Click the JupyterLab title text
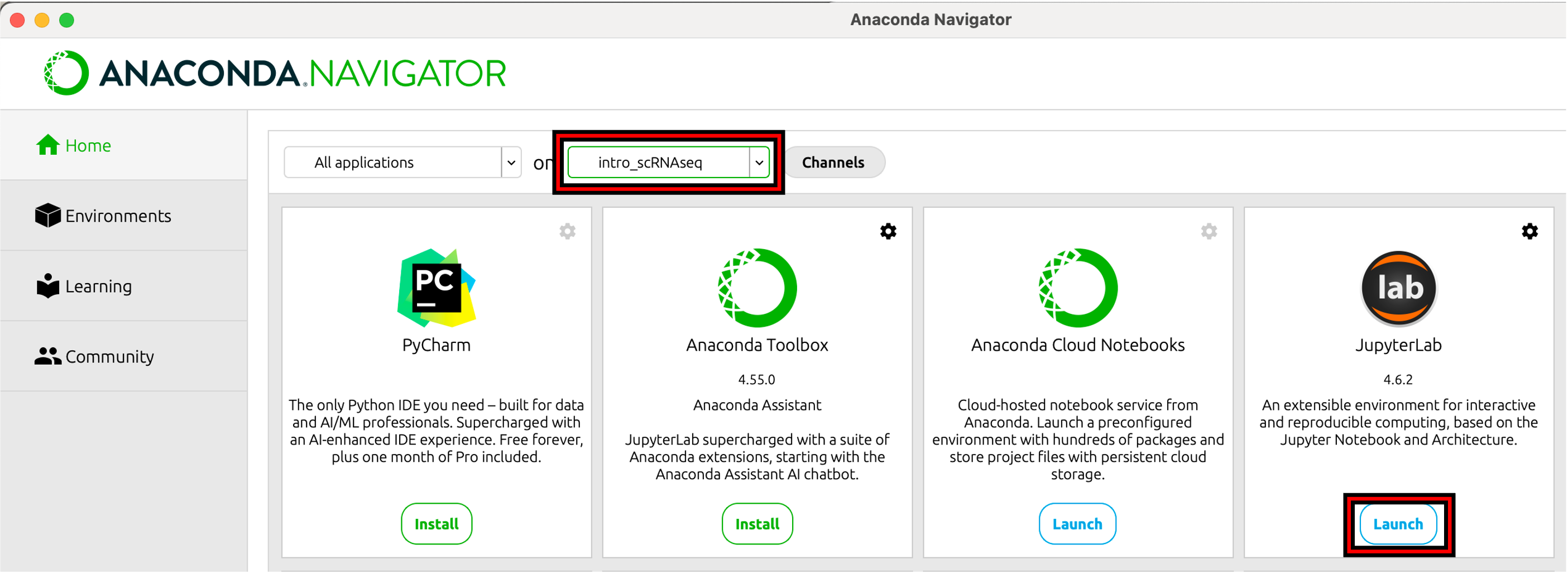1568x573 pixels. tap(1399, 345)
